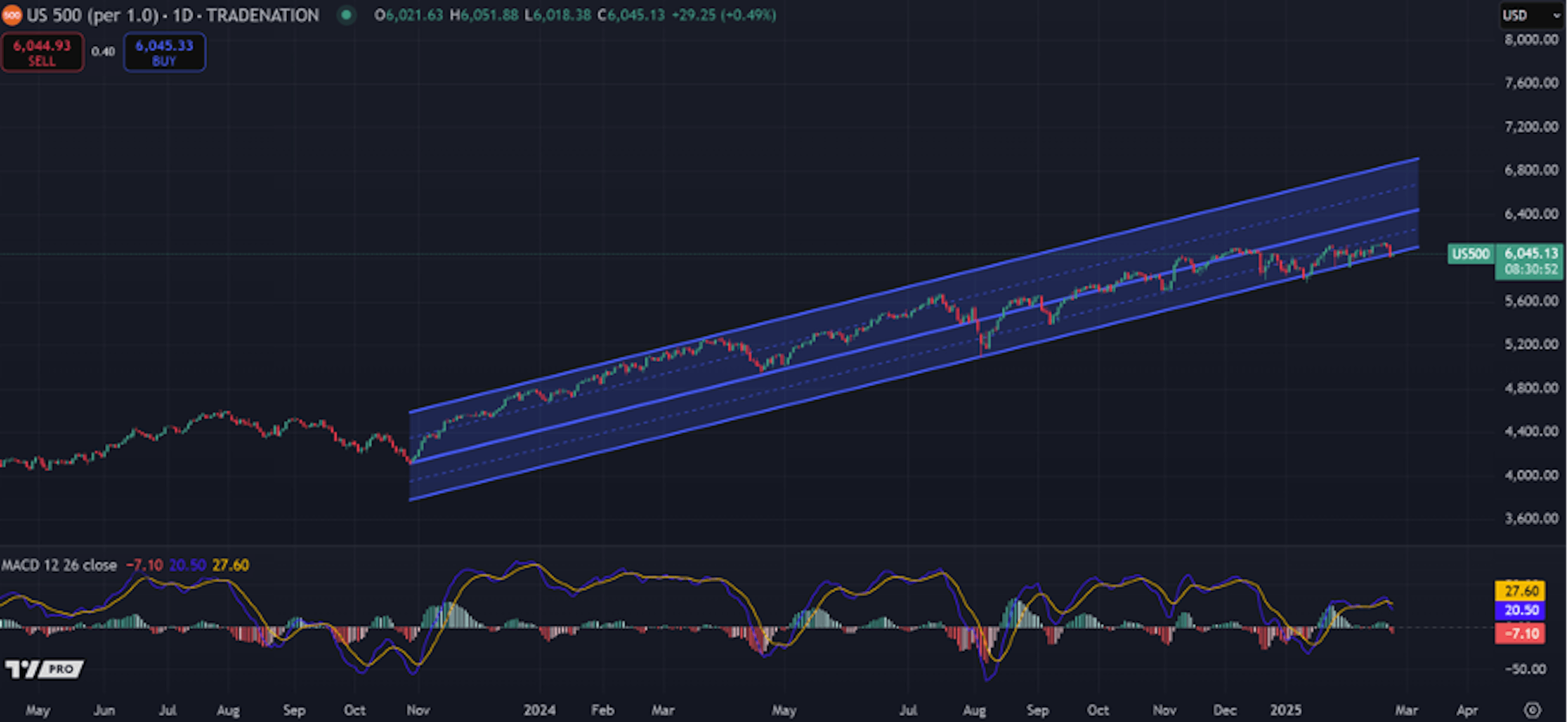This screenshot has width=1568, height=722.
Task: Click the 5,600.00 price axis label
Action: click(x=1531, y=301)
